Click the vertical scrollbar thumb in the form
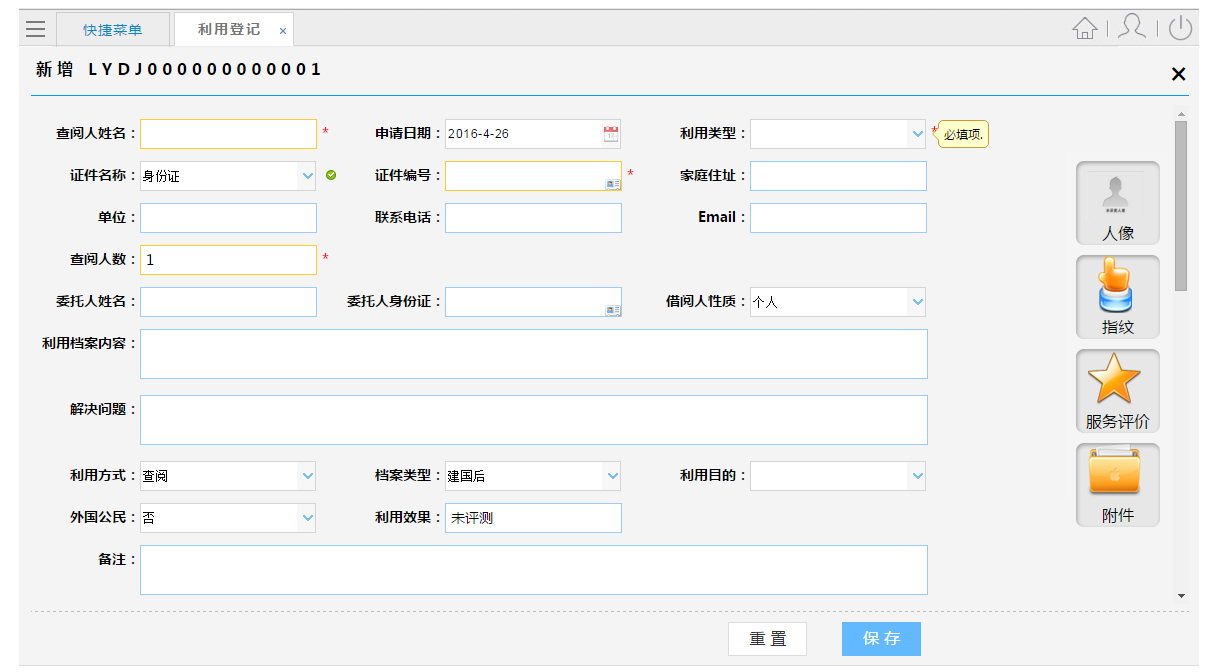Screen dimensions: 1219x672 [x=1181, y=205]
